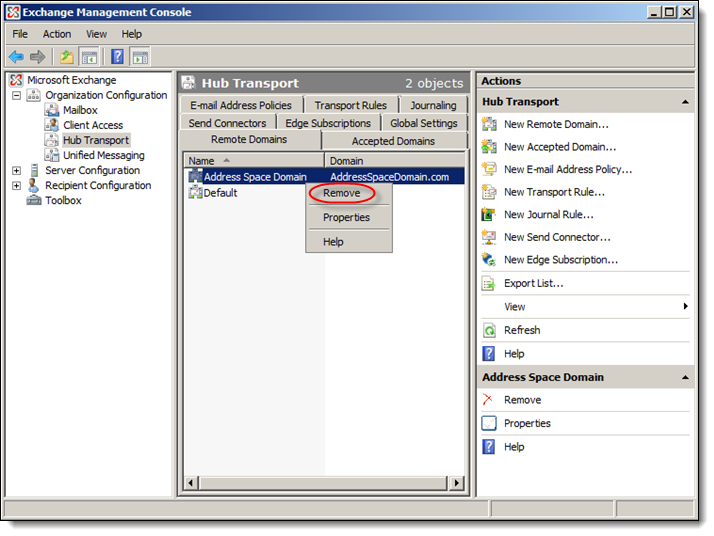The width and height of the screenshot is (714, 536).
Task: Select Hub Transport in the console tree
Action: [96, 140]
